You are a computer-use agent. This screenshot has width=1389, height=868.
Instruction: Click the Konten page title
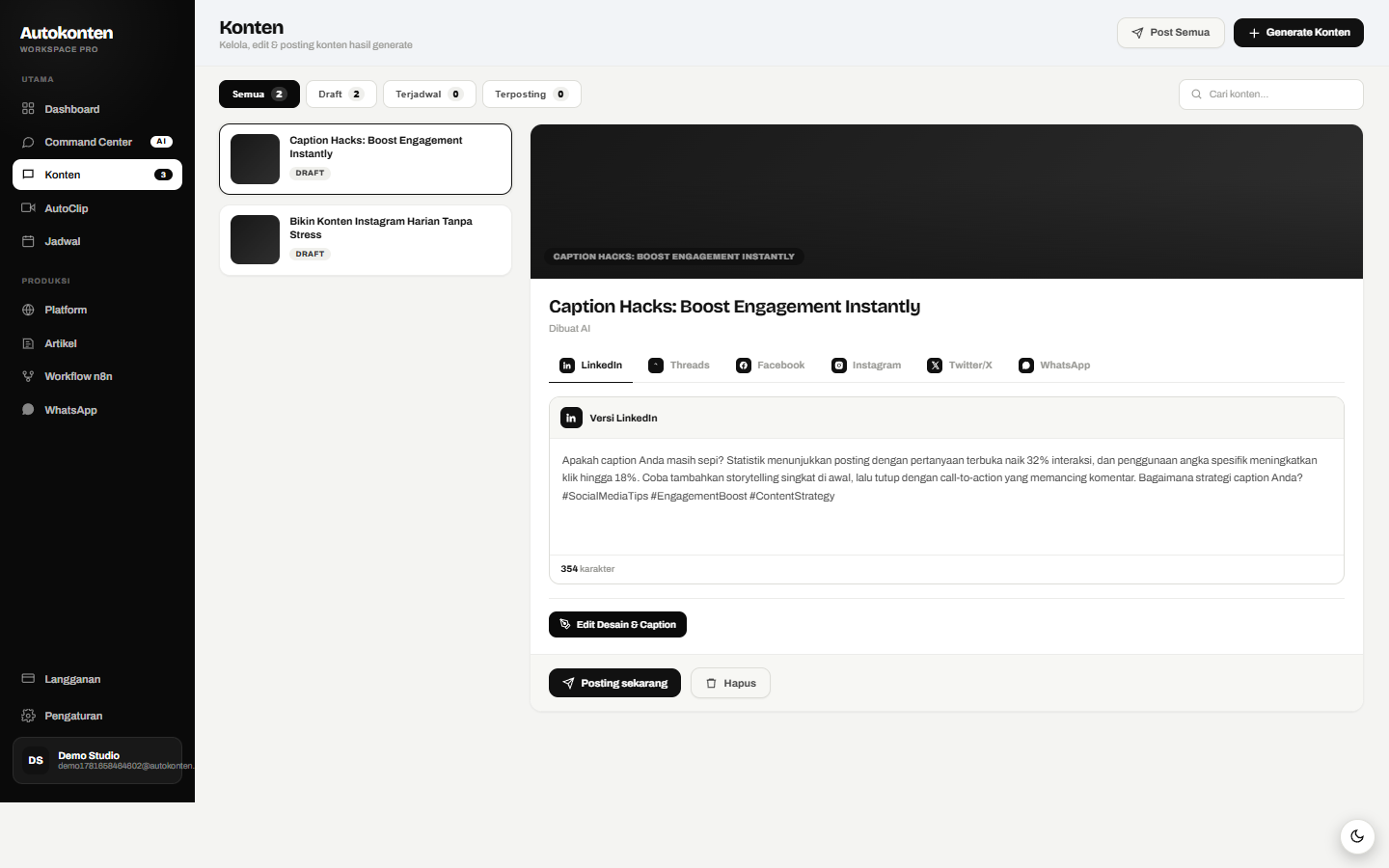click(252, 27)
